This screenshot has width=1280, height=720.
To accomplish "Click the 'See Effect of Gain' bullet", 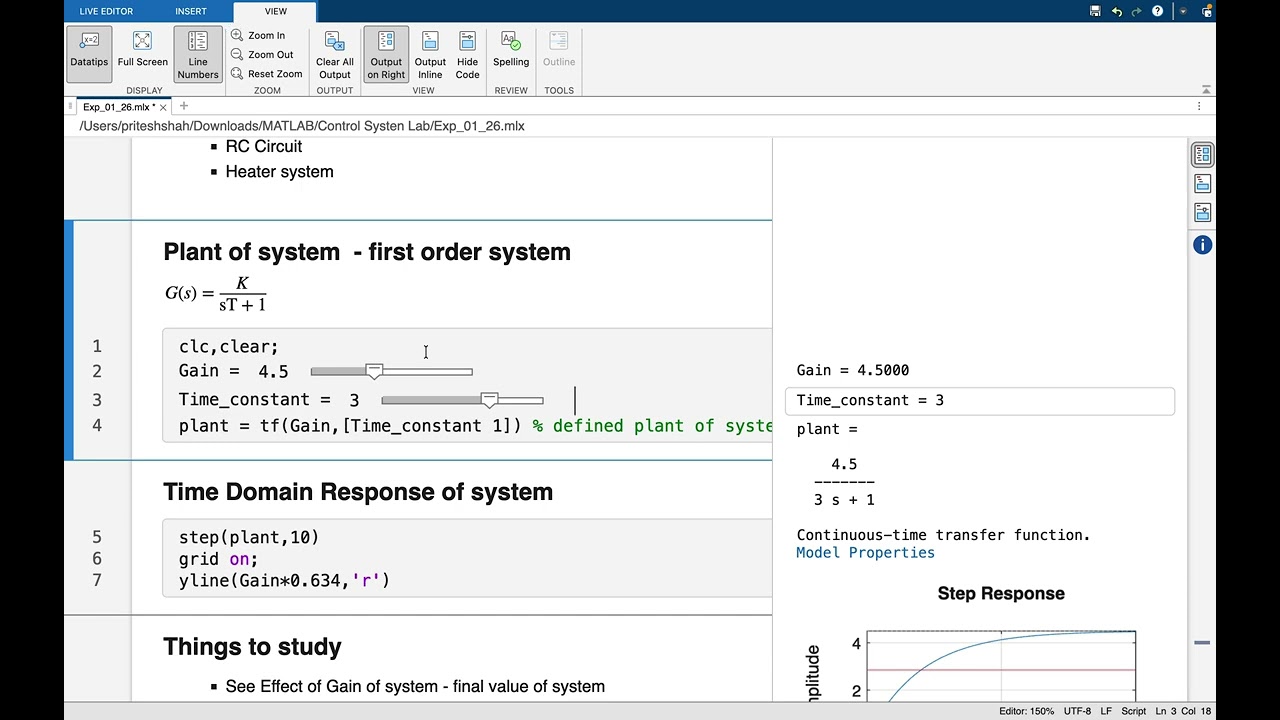I will click(x=415, y=687).
